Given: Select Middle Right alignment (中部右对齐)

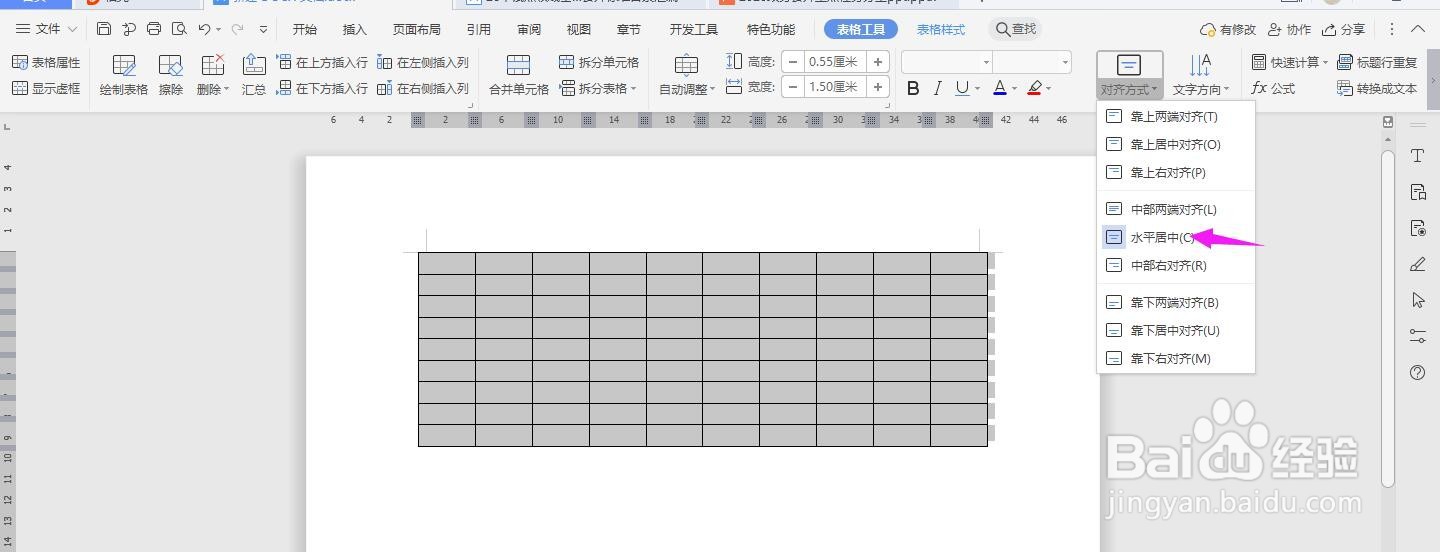Looking at the screenshot, I should click(x=1175, y=265).
